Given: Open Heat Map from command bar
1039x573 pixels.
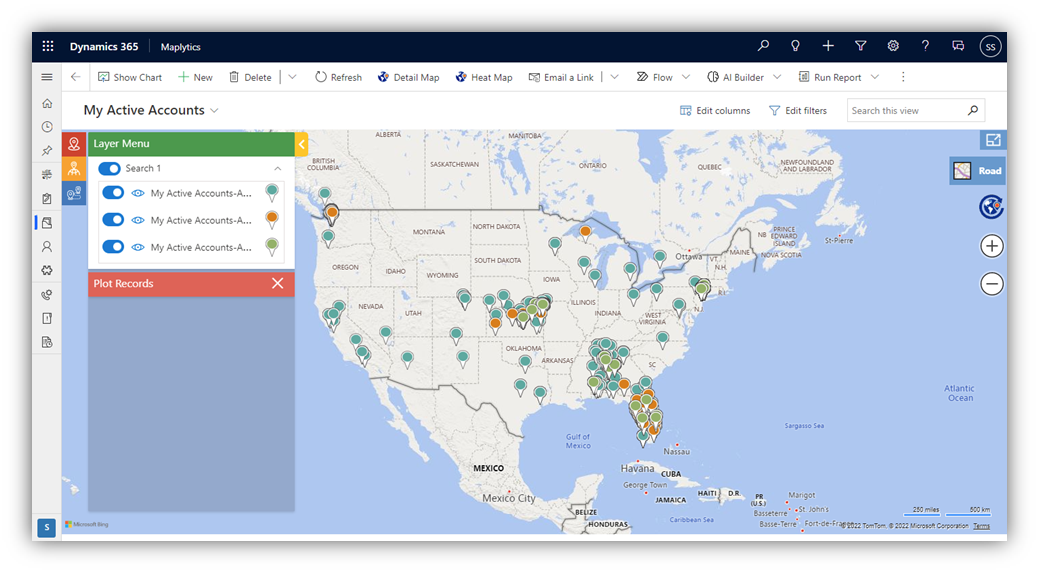Looking at the screenshot, I should (484, 77).
